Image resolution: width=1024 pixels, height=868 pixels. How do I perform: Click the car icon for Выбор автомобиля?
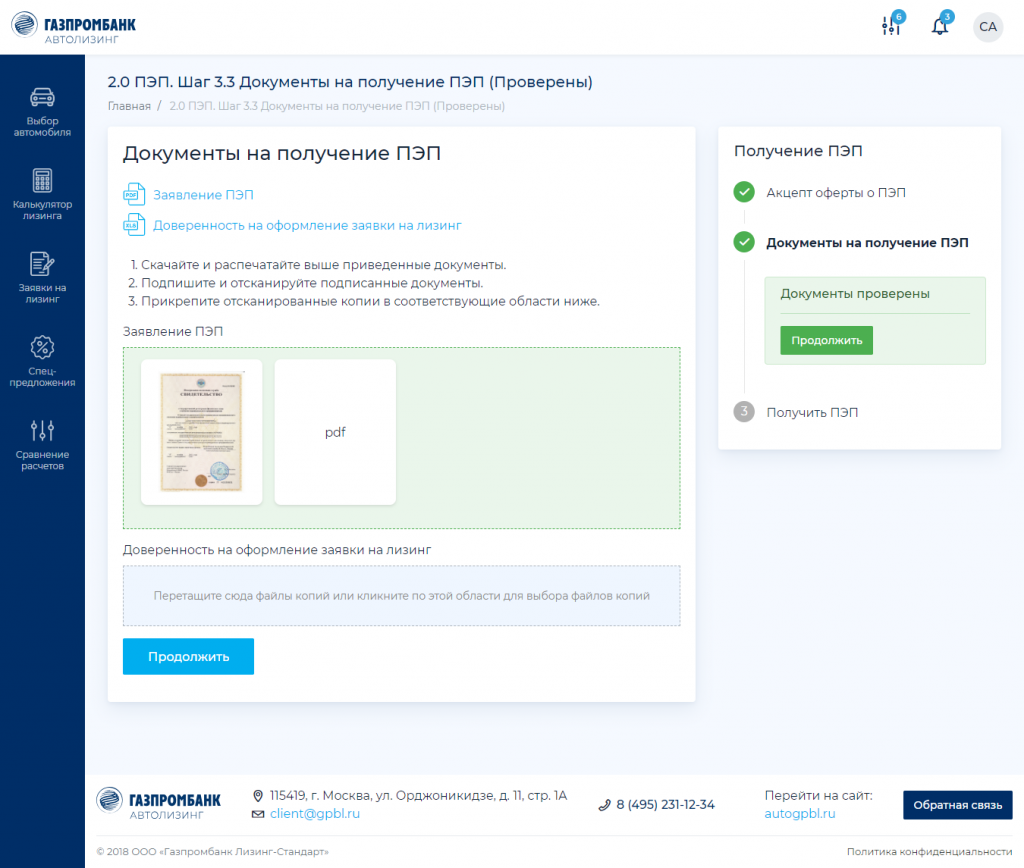pyautogui.click(x=42, y=97)
